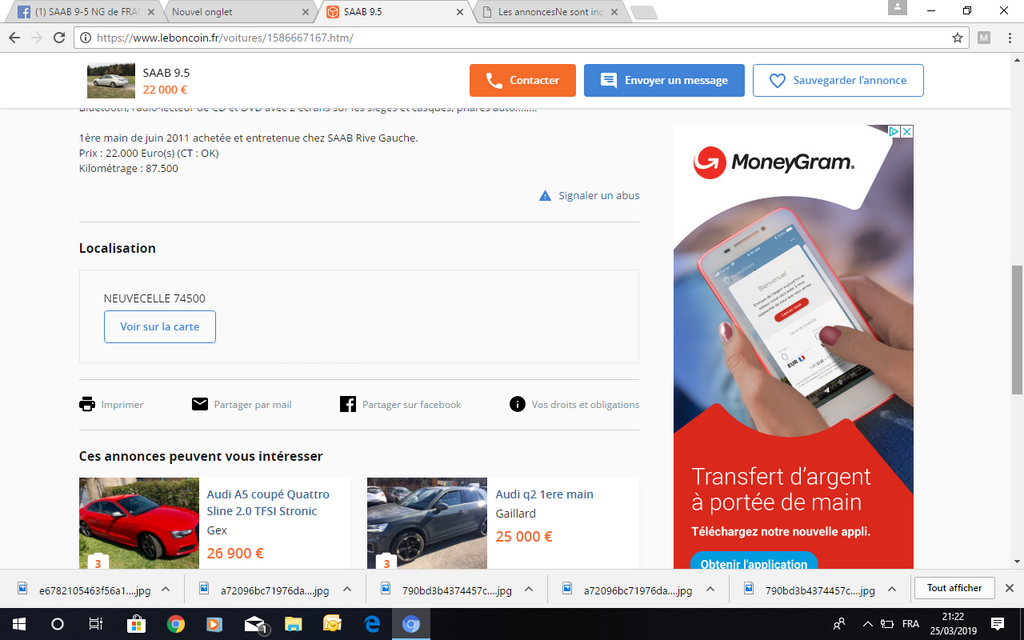Screen dimensions: 1024x640
Task: Click the info icon for Vos droits et obligations
Action: pyautogui.click(x=517, y=404)
